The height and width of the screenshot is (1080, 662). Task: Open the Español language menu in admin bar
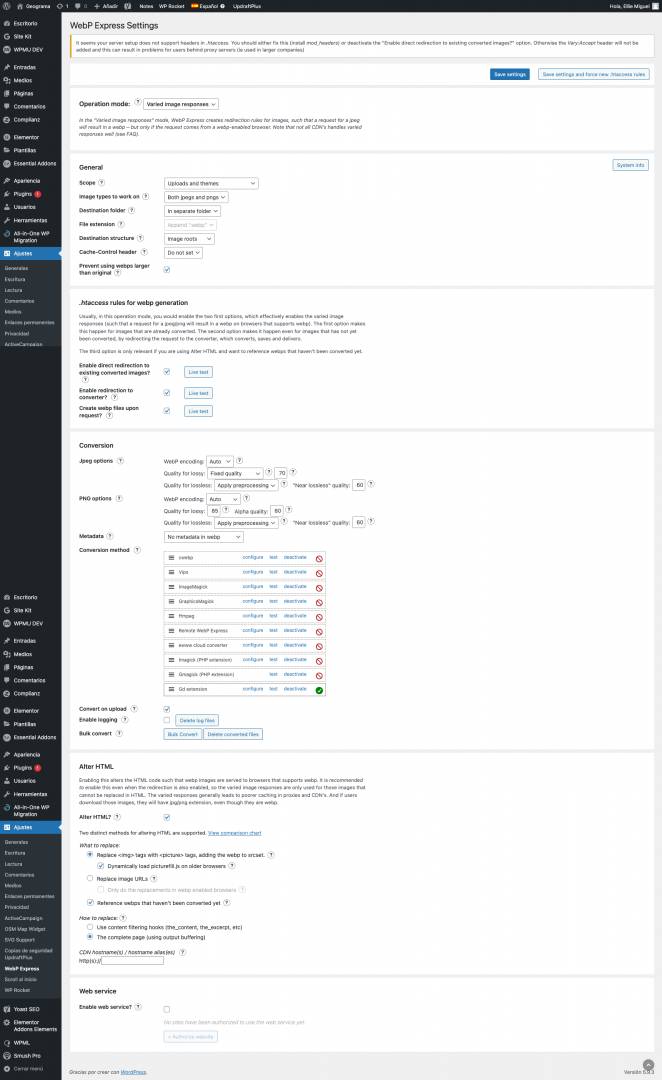[x=208, y=6]
